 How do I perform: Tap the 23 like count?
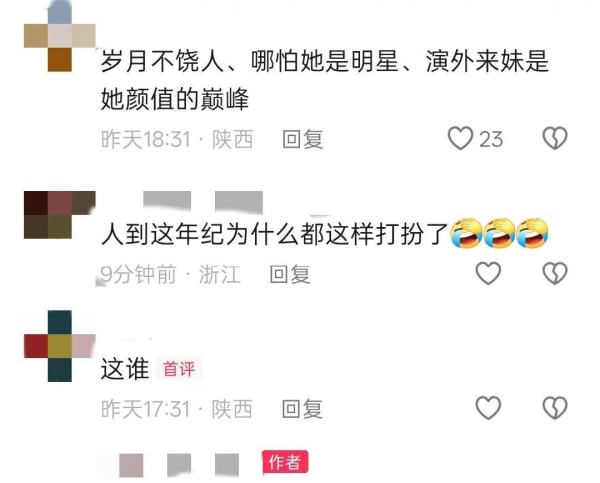[x=491, y=139]
